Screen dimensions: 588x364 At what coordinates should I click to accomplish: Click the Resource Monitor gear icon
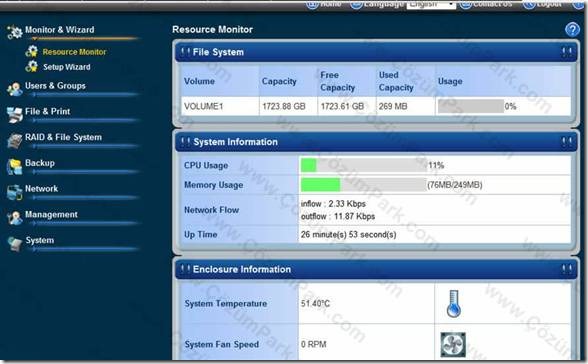coord(32,51)
